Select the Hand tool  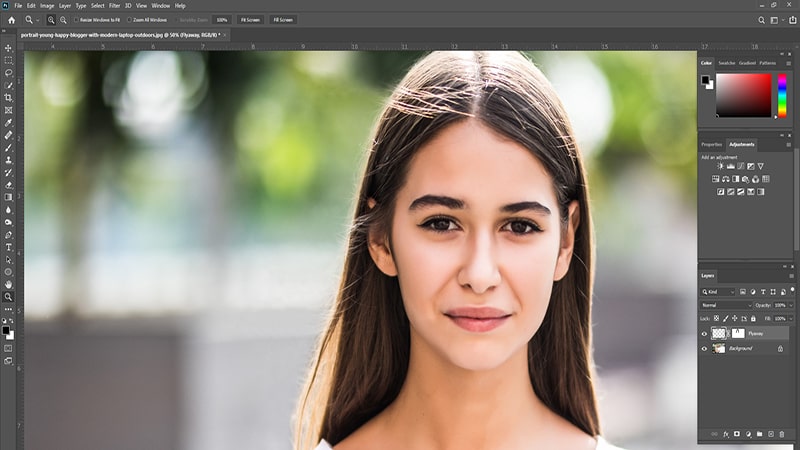(9, 284)
